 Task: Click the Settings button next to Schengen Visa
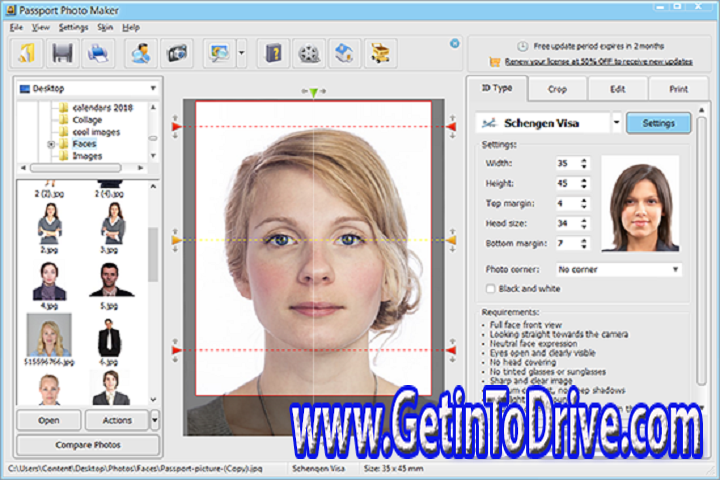pos(658,123)
